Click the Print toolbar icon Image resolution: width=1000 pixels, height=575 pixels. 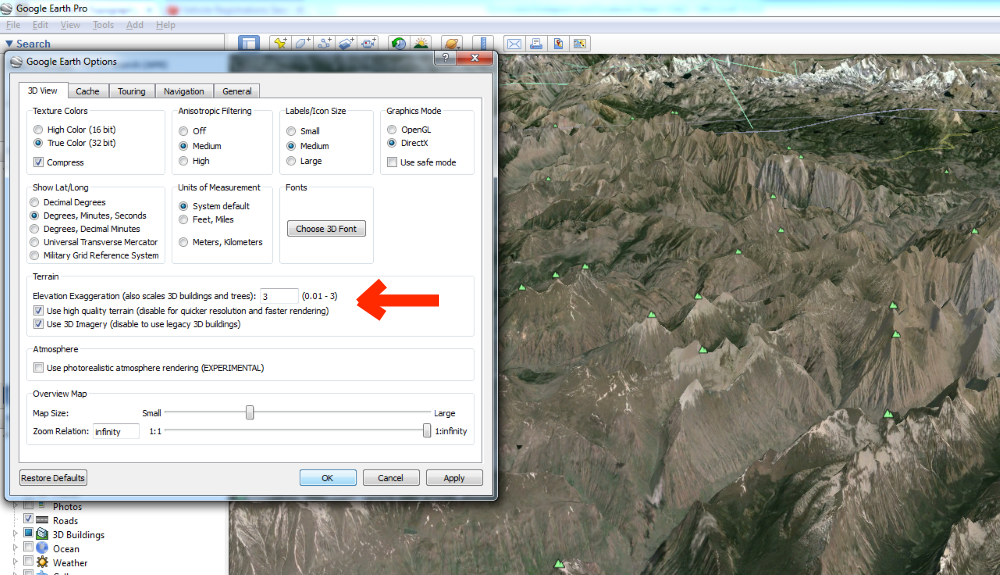point(536,43)
